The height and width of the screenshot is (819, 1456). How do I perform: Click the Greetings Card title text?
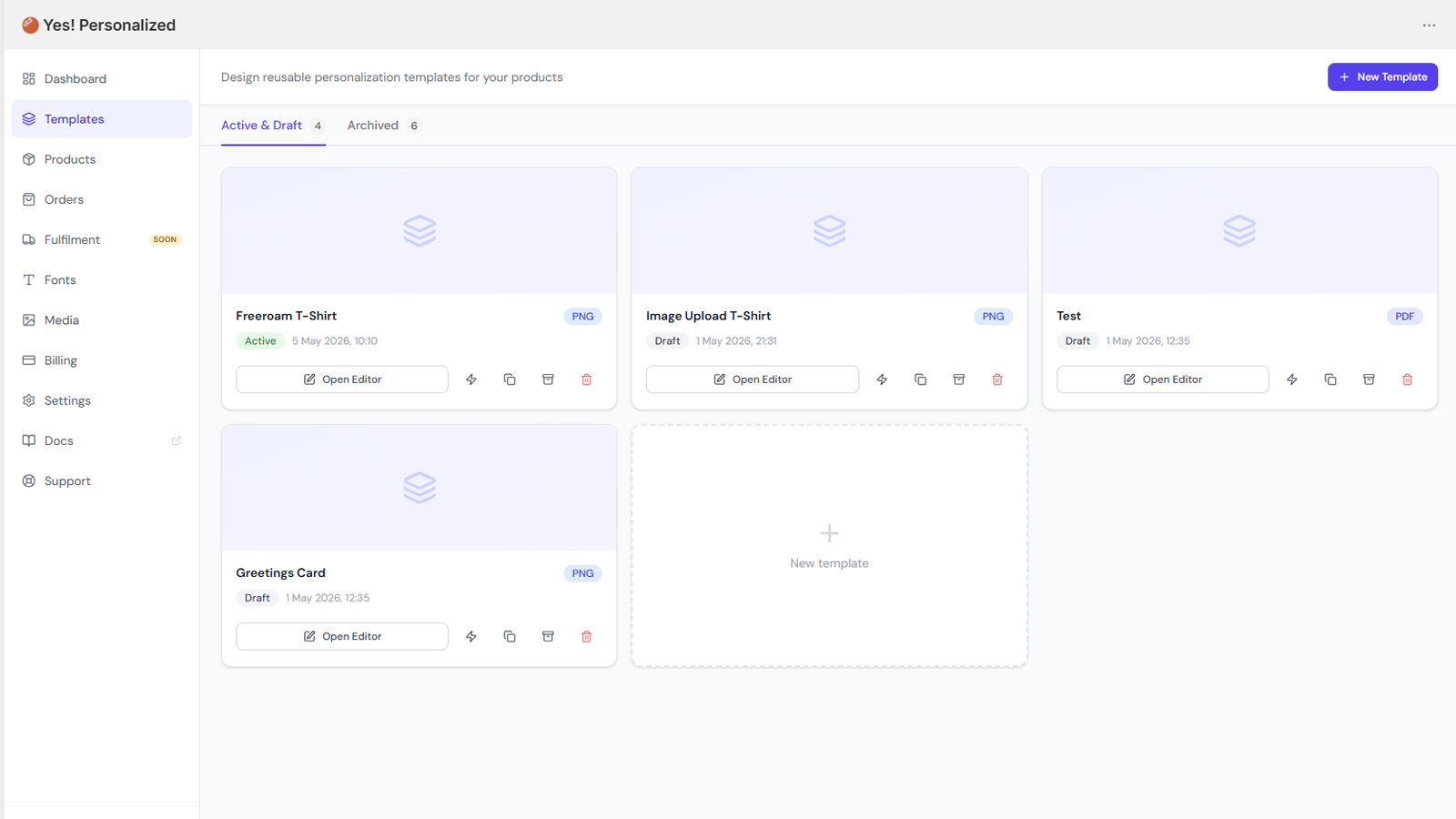click(280, 573)
